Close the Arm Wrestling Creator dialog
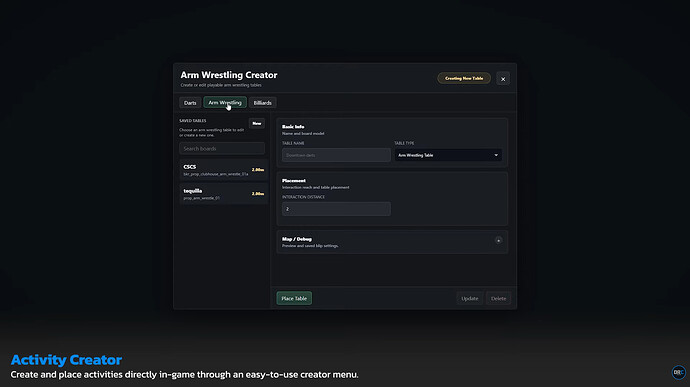The height and width of the screenshot is (387, 690). (x=503, y=79)
